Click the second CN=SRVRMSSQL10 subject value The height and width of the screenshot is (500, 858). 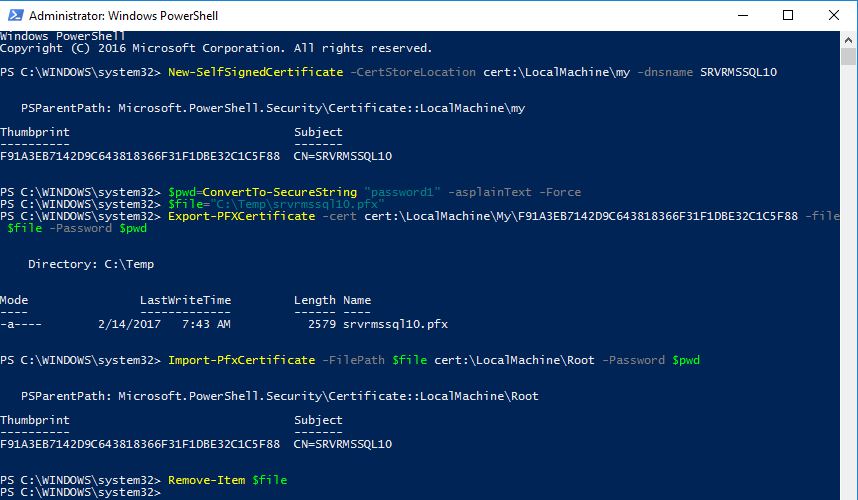(343, 444)
